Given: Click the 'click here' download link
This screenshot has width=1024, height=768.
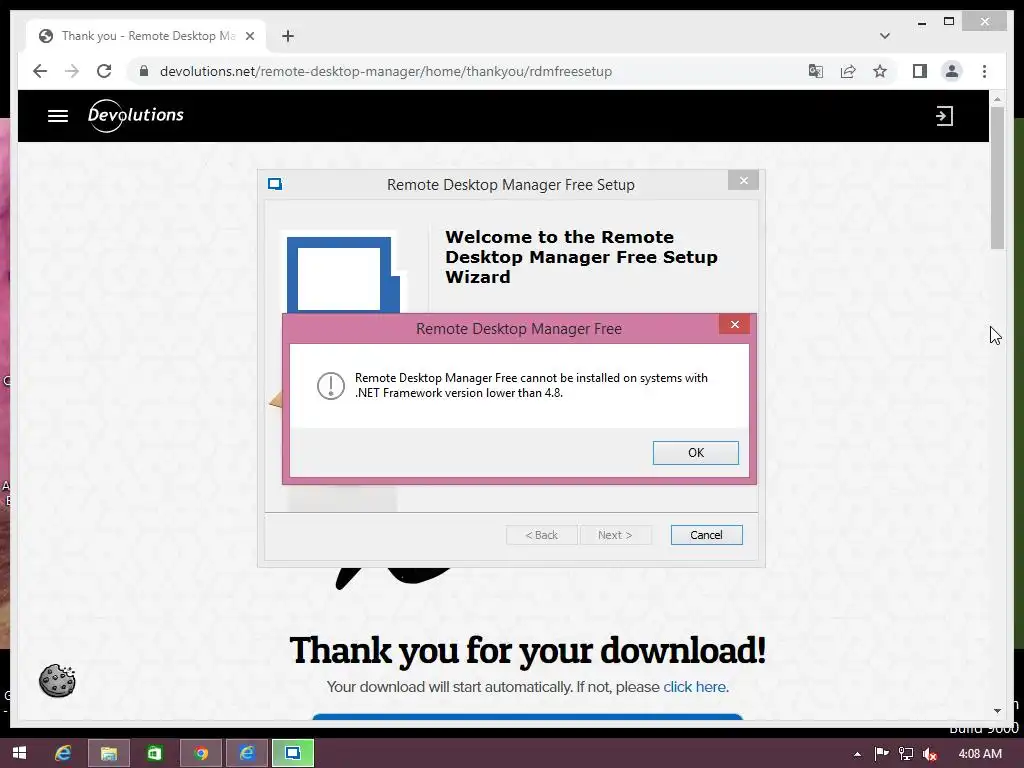Looking at the screenshot, I should click(x=694, y=687).
